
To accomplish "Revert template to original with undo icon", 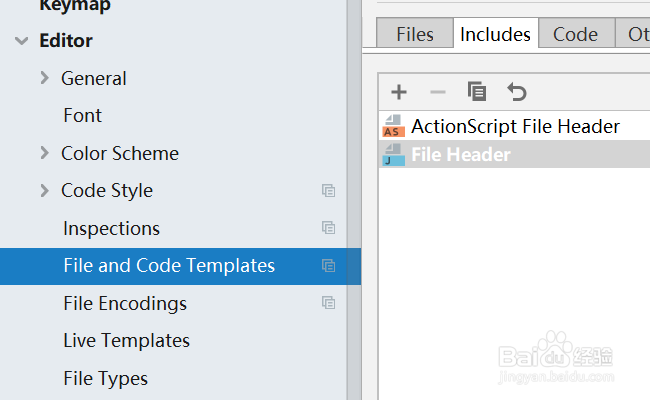I will point(517,92).
